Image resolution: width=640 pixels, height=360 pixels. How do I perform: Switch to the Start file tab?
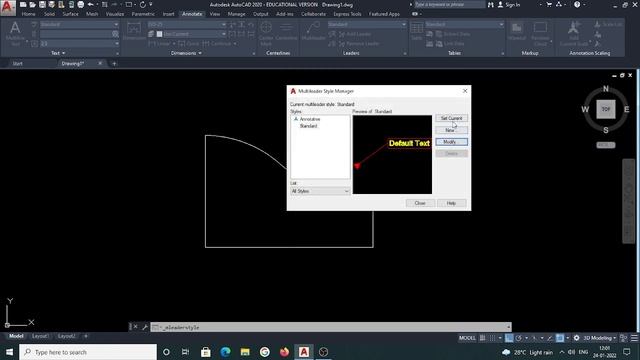point(18,64)
